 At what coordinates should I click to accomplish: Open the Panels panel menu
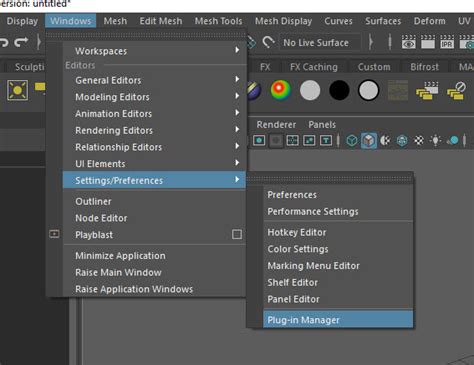click(x=322, y=125)
